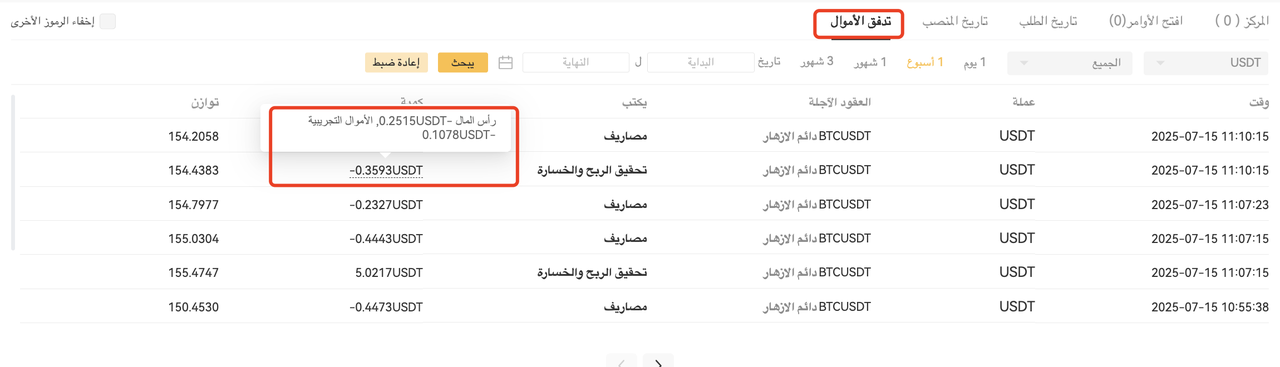The width and height of the screenshot is (1280, 367).
Task: Open the الجميع filter dropdown
Action: click(x=1070, y=63)
